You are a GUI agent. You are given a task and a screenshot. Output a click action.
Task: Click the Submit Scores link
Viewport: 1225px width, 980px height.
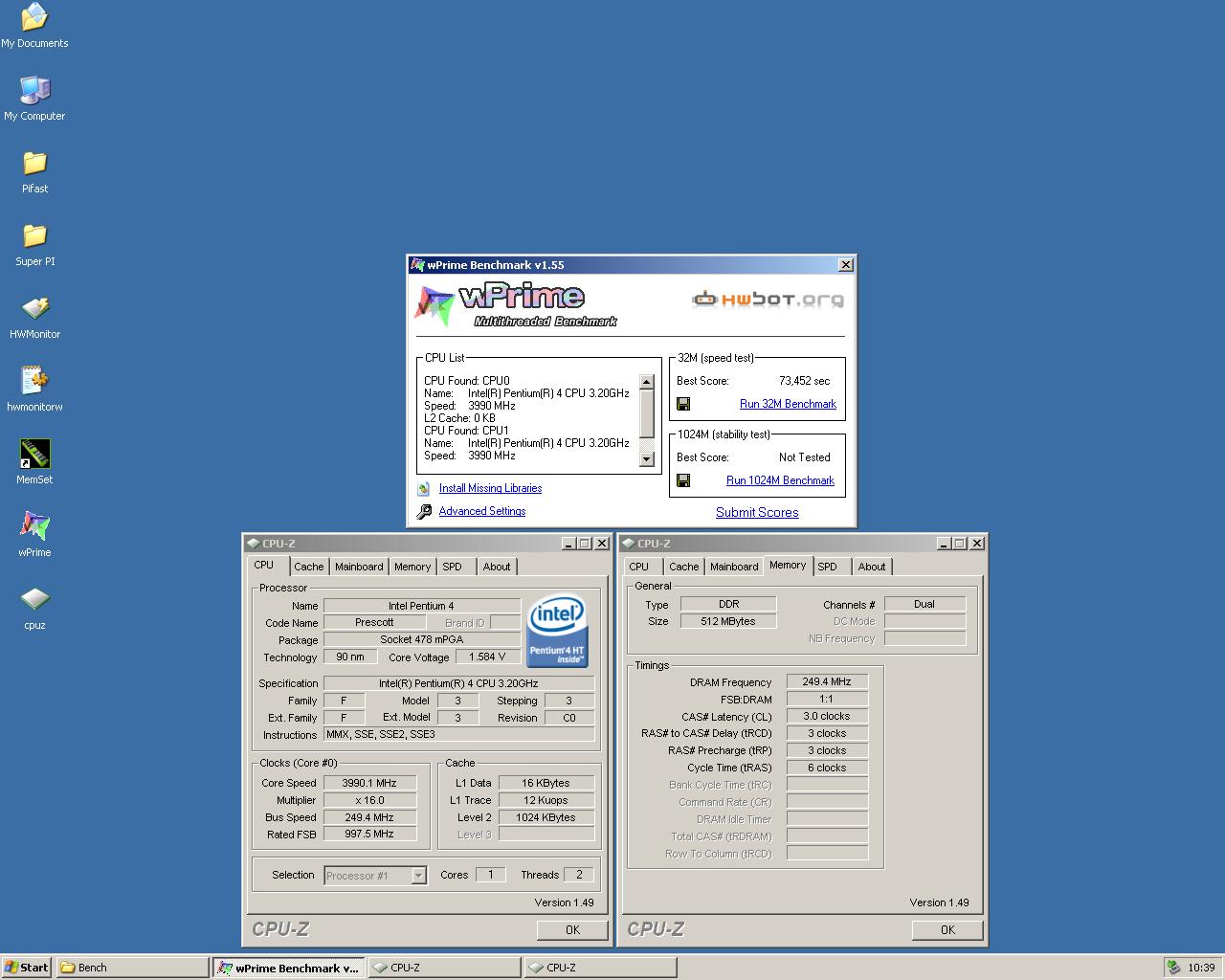(x=757, y=512)
